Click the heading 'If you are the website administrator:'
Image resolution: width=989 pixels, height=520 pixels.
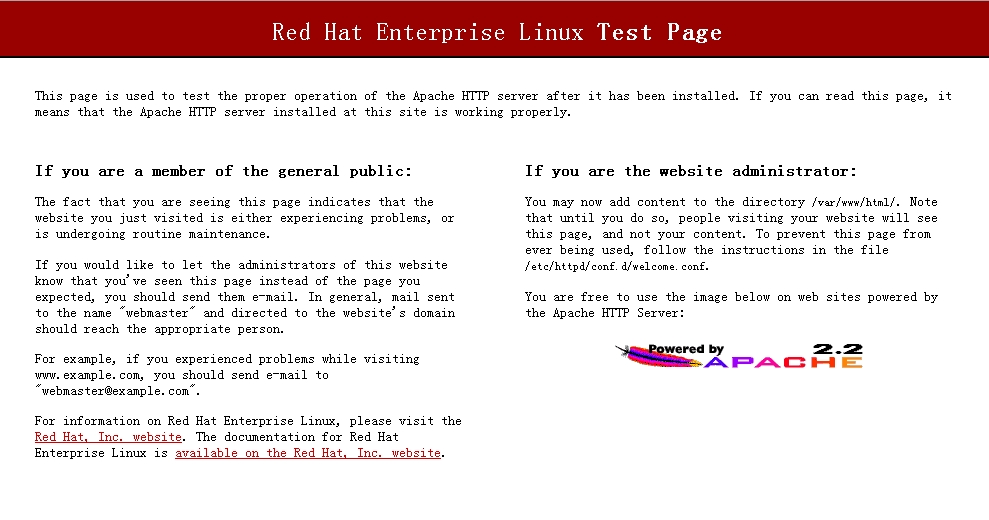coord(691,171)
